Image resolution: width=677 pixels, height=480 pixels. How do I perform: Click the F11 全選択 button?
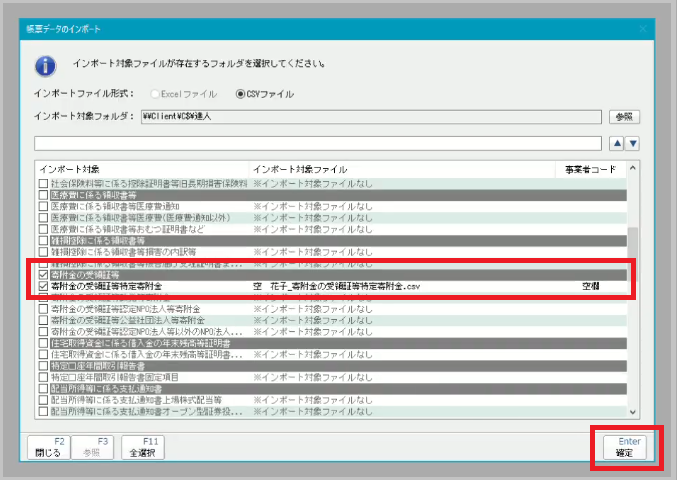143,447
